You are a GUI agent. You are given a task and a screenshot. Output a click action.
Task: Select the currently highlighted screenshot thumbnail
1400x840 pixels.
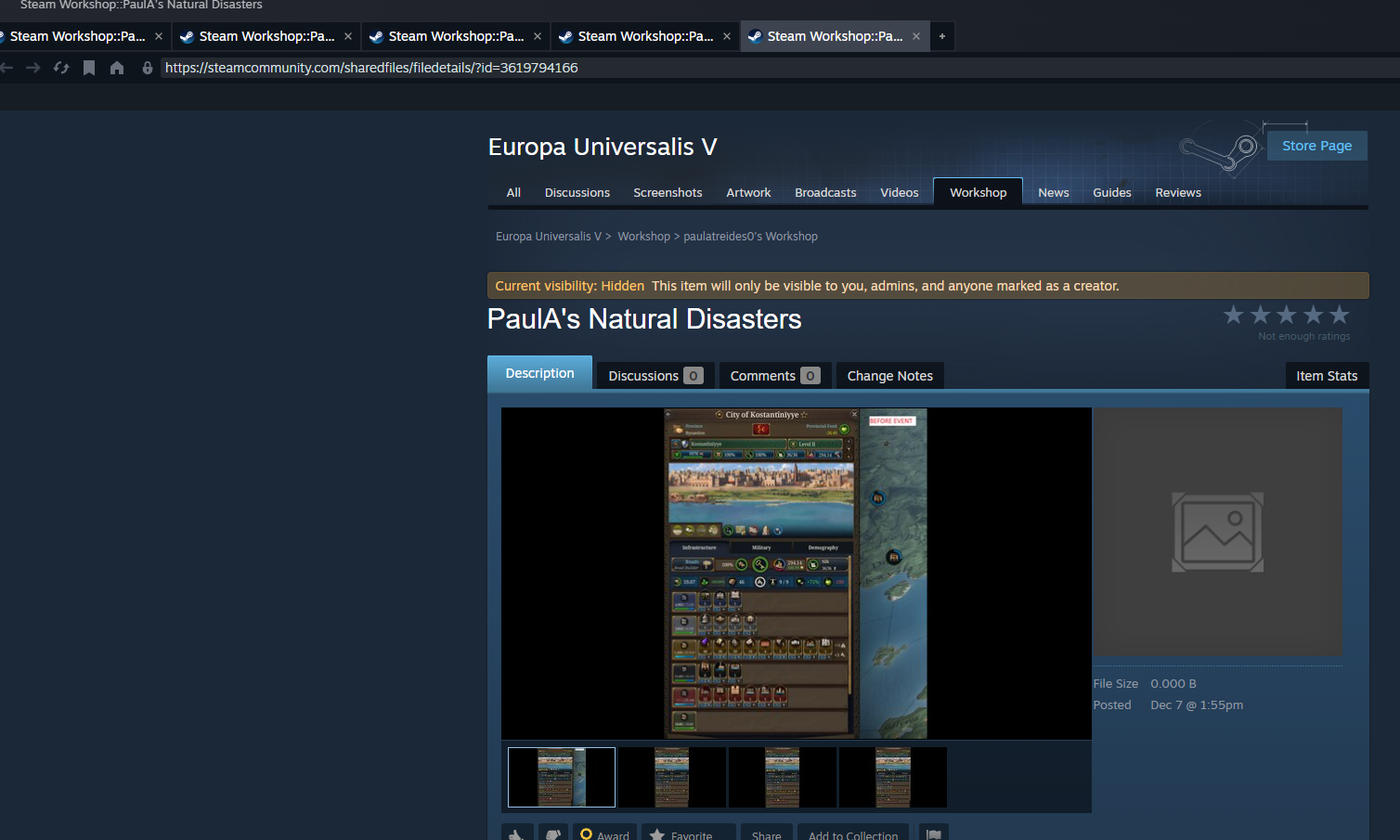(x=562, y=777)
